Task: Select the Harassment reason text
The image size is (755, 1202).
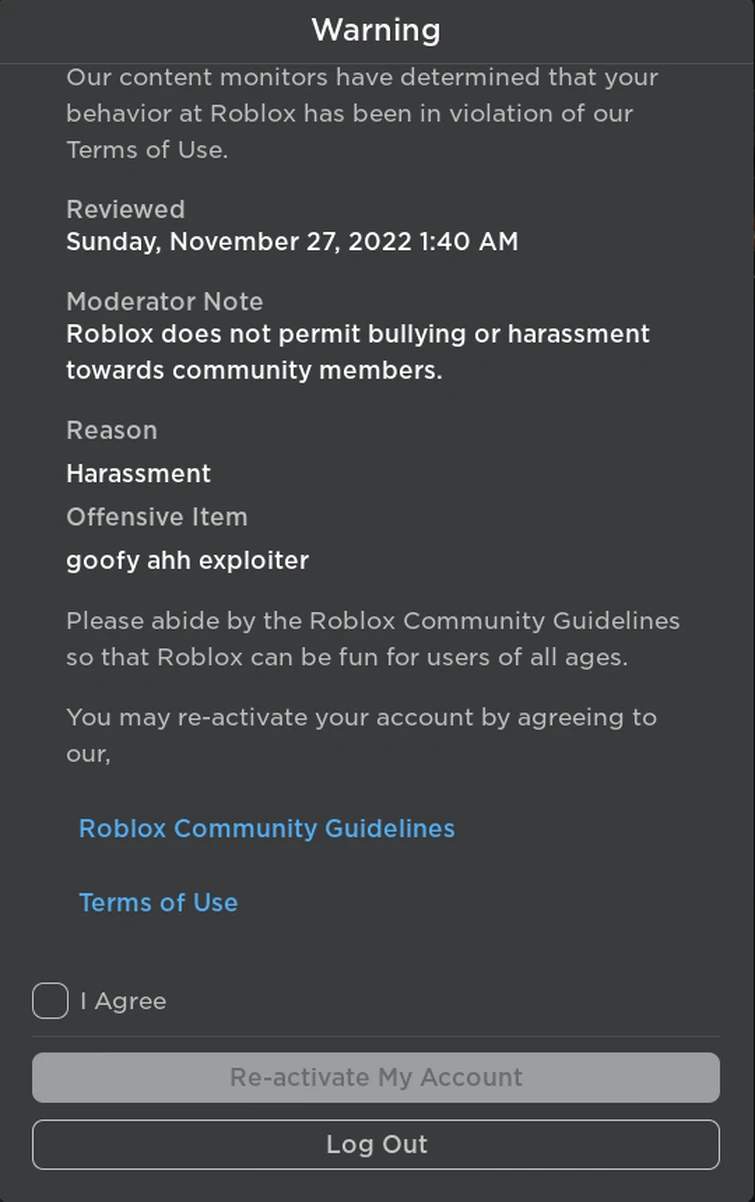Action: click(138, 473)
